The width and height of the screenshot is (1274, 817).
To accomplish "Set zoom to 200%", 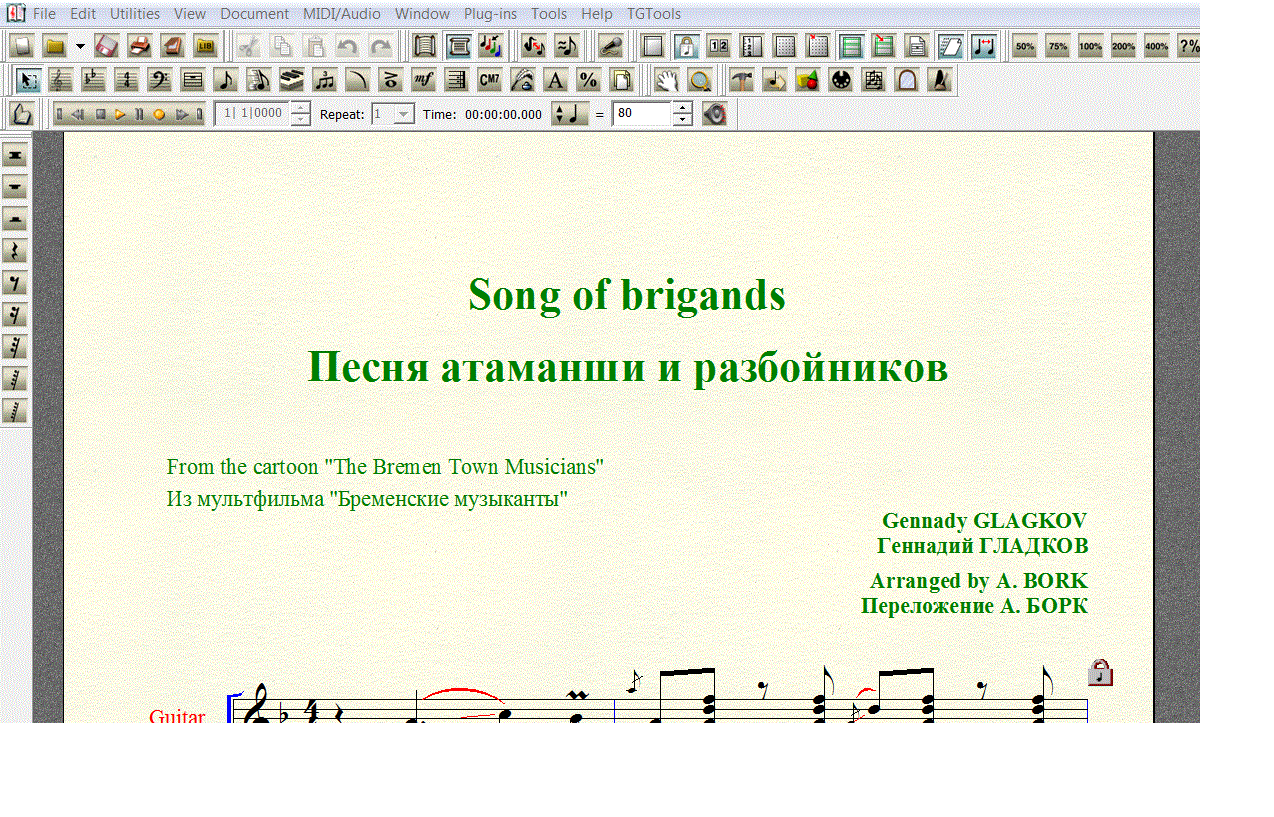I will click(1123, 46).
